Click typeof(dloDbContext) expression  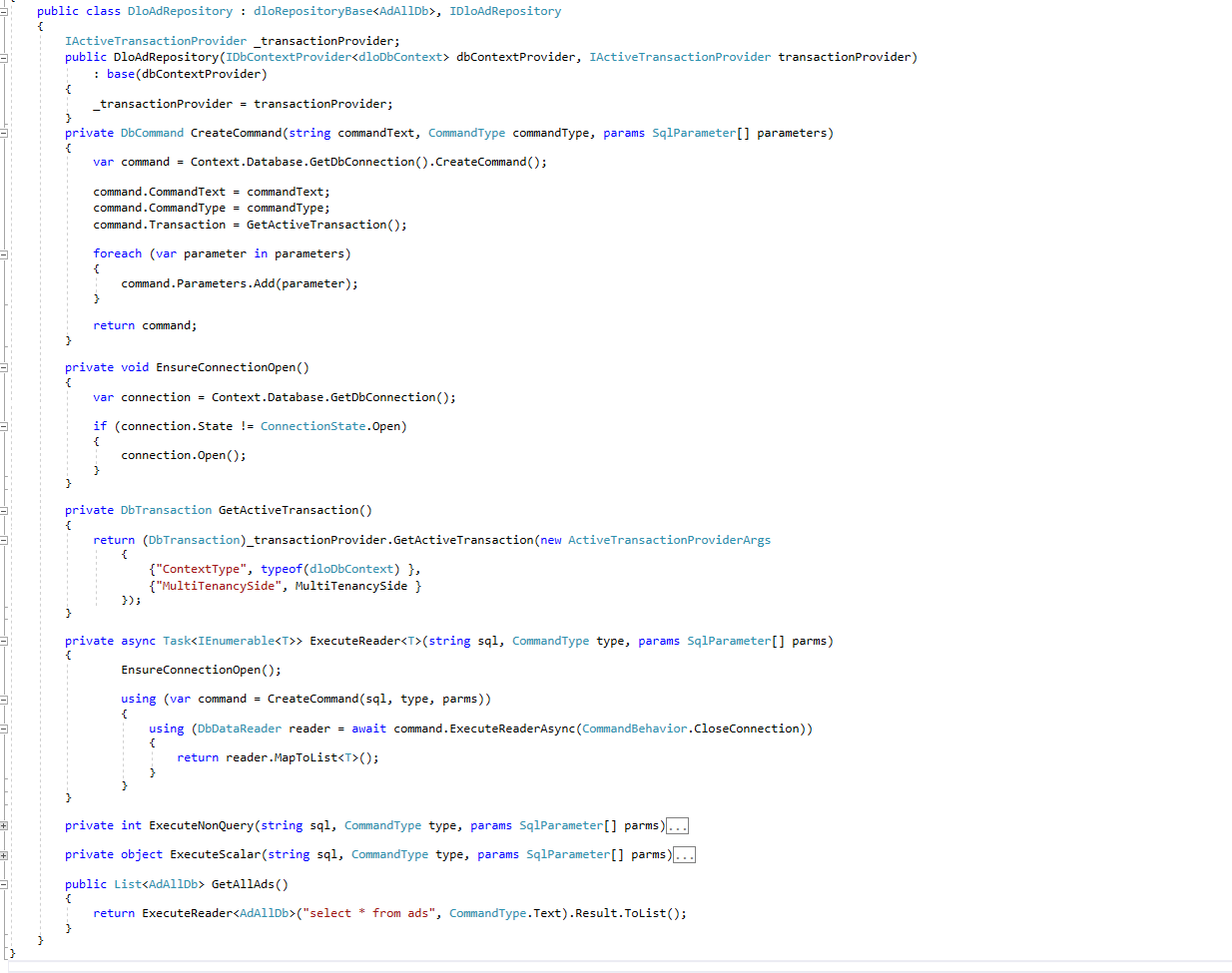point(330,569)
